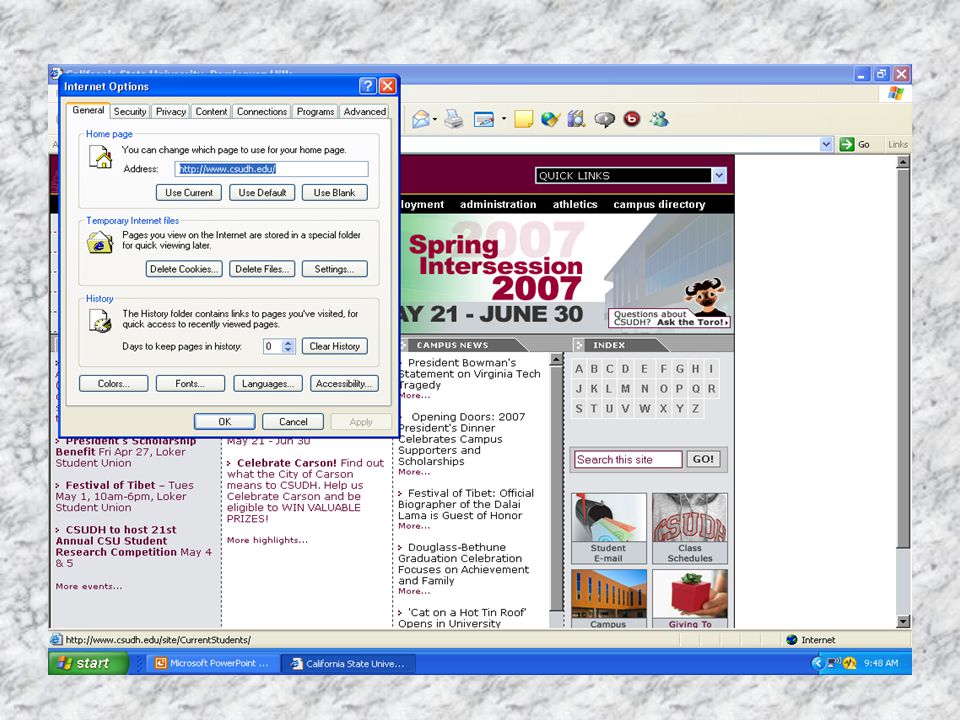
Task: Select the Advanced tab
Action: coord(364,111)
